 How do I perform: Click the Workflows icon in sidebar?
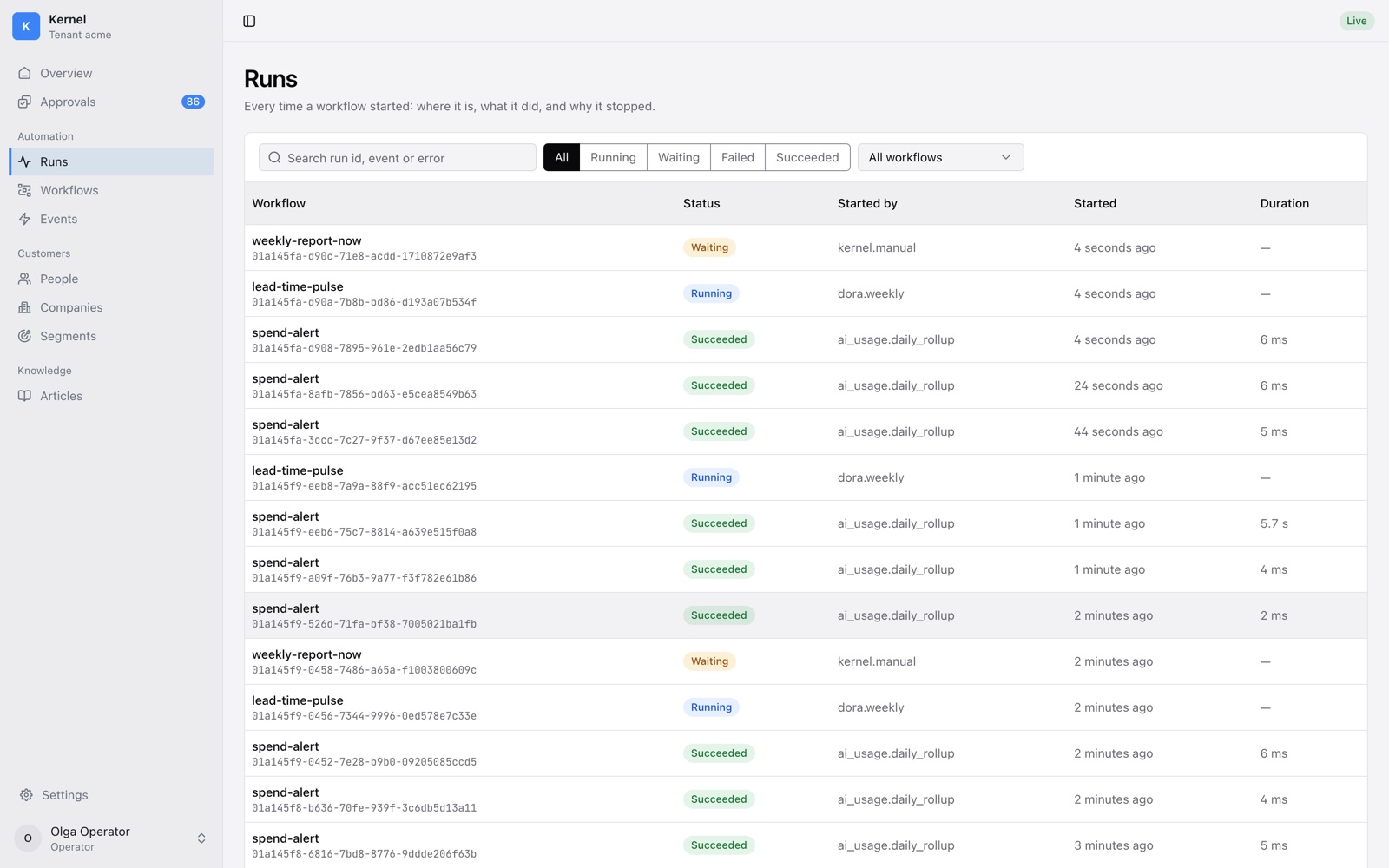[x=24, y=190]
